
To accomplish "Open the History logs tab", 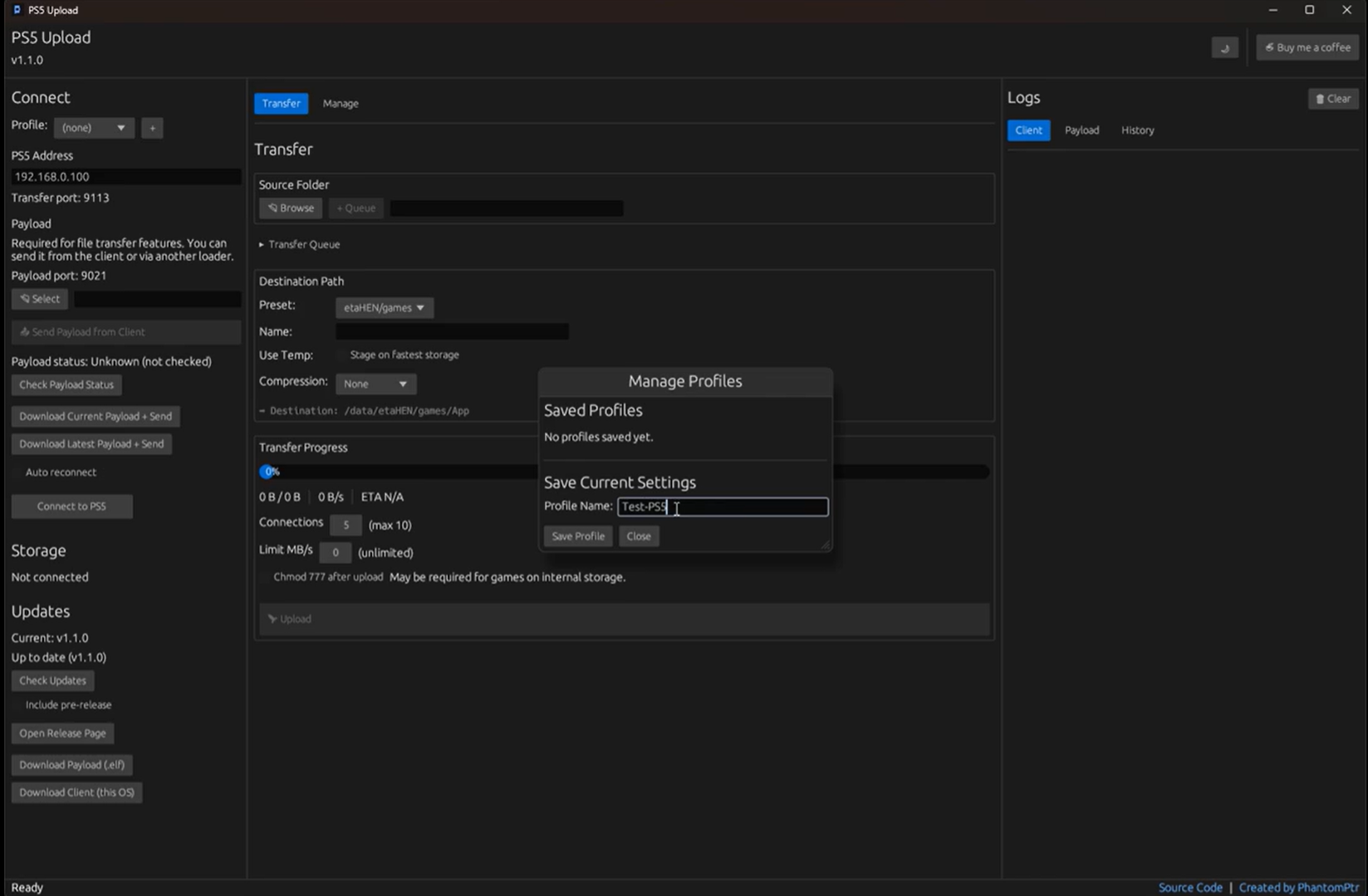I will (1137, 130).
